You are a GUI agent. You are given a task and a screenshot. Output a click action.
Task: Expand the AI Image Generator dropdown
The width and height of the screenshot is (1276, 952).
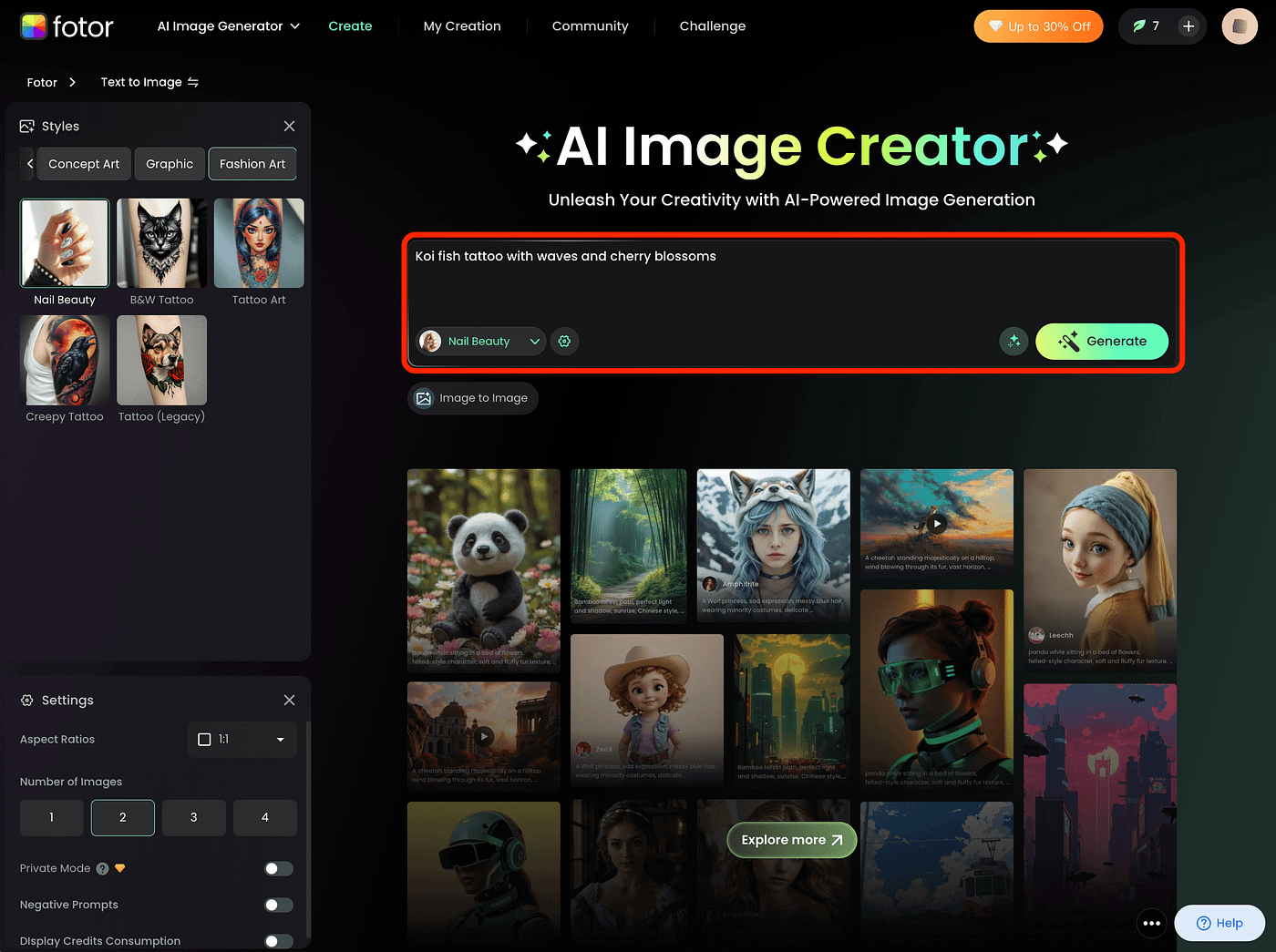(229, 26)
